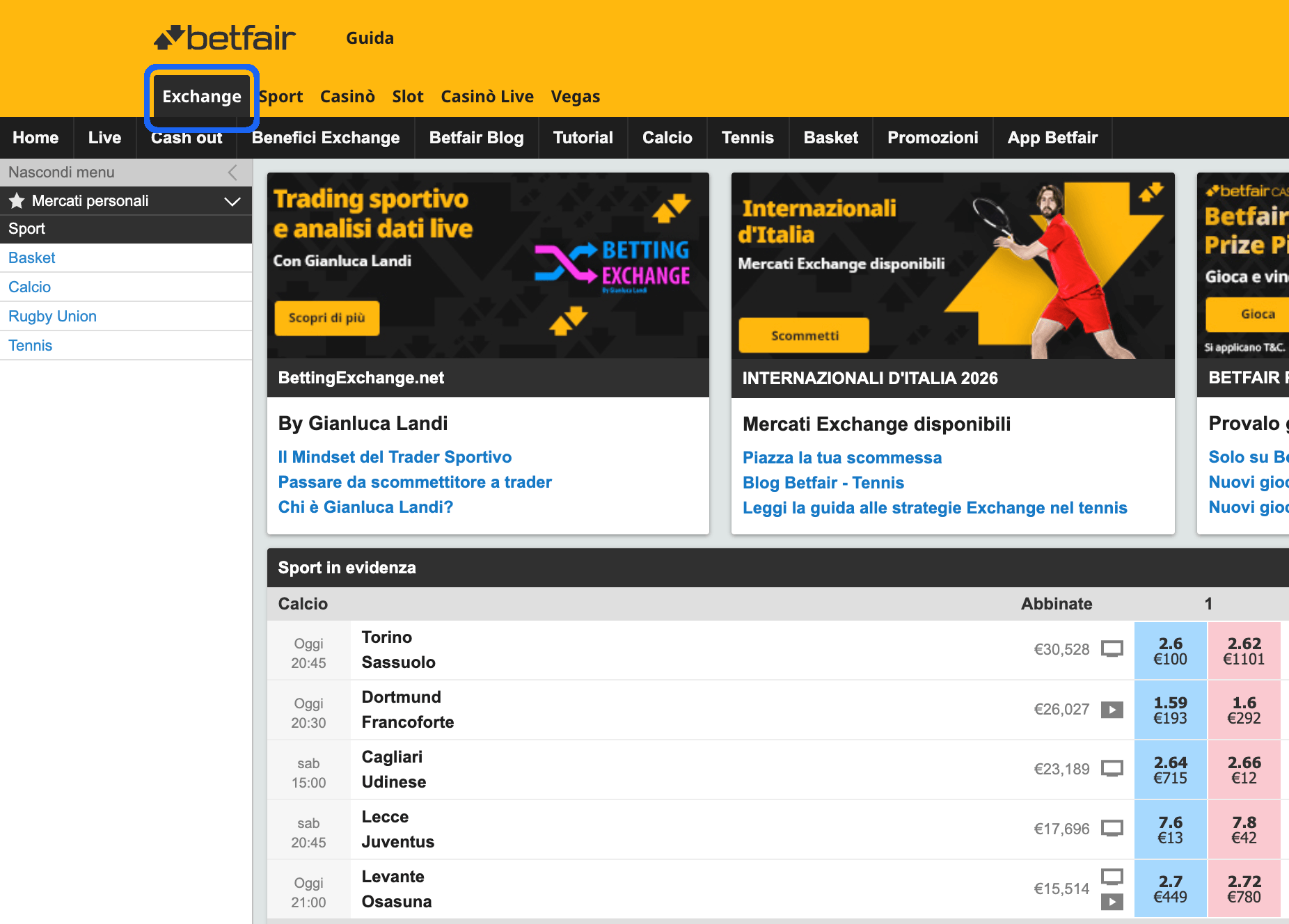Open the Promozioni menu item

[x=933, y=138]
